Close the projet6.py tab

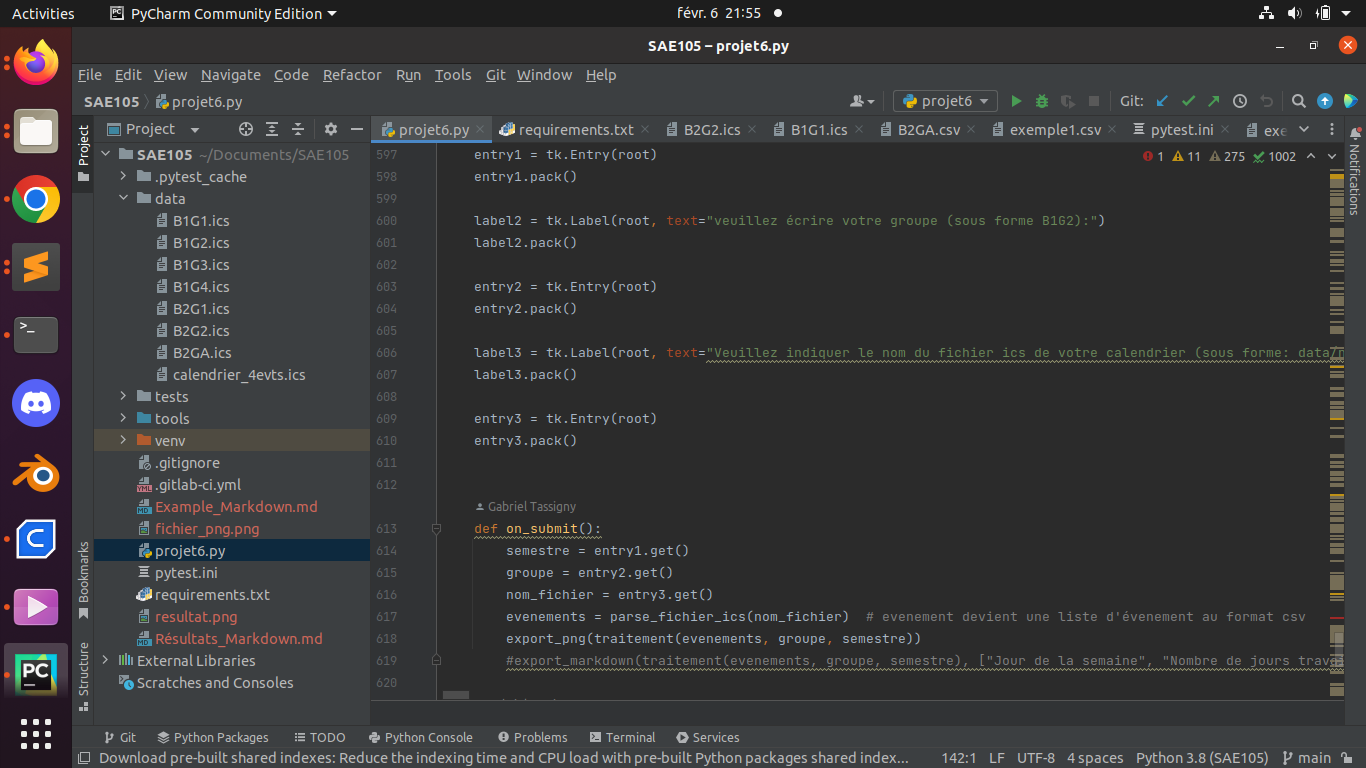click(481, 130)
